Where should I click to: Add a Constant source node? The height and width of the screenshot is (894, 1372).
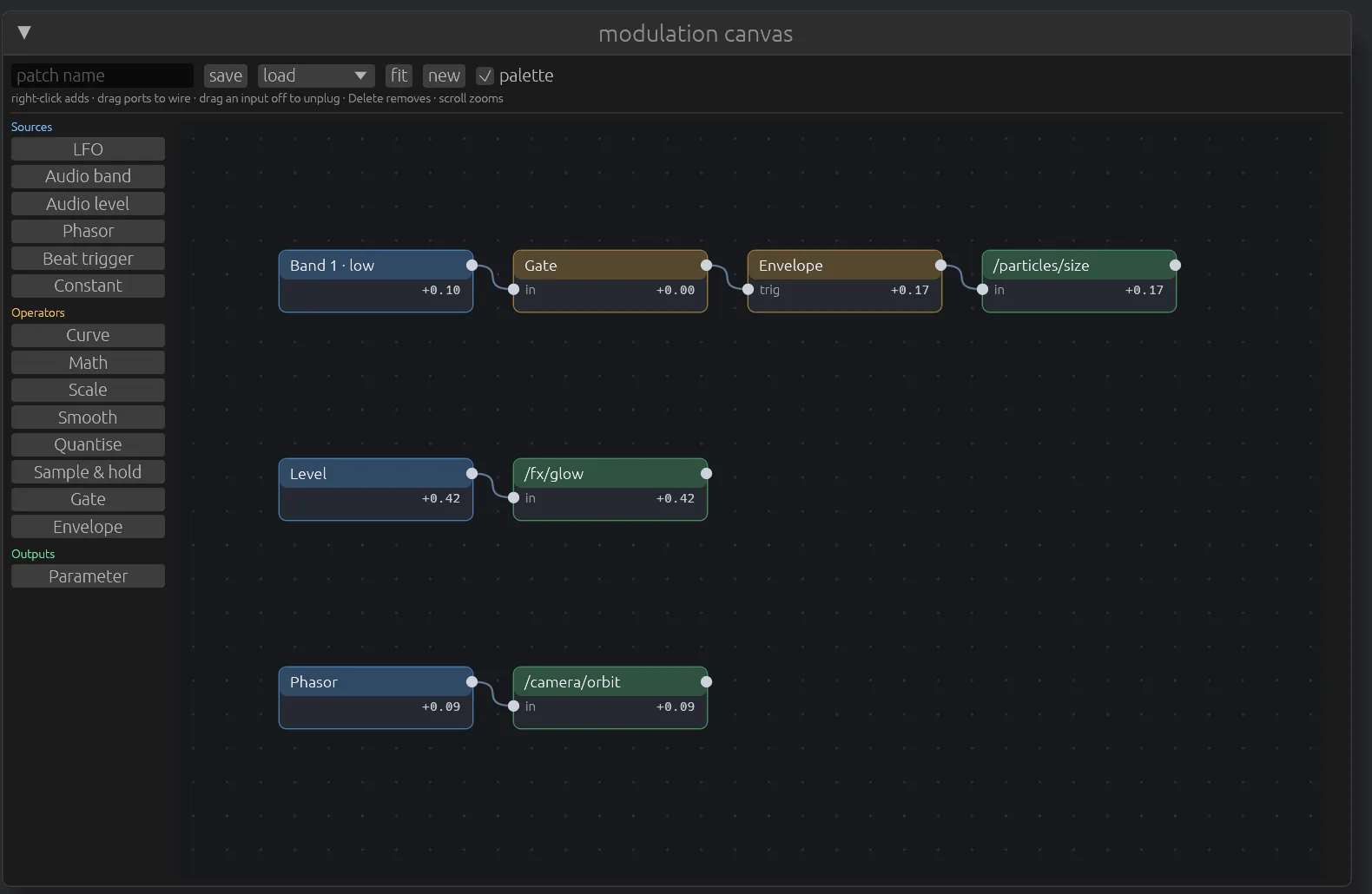pyautogui.click(x=88, y=286)
